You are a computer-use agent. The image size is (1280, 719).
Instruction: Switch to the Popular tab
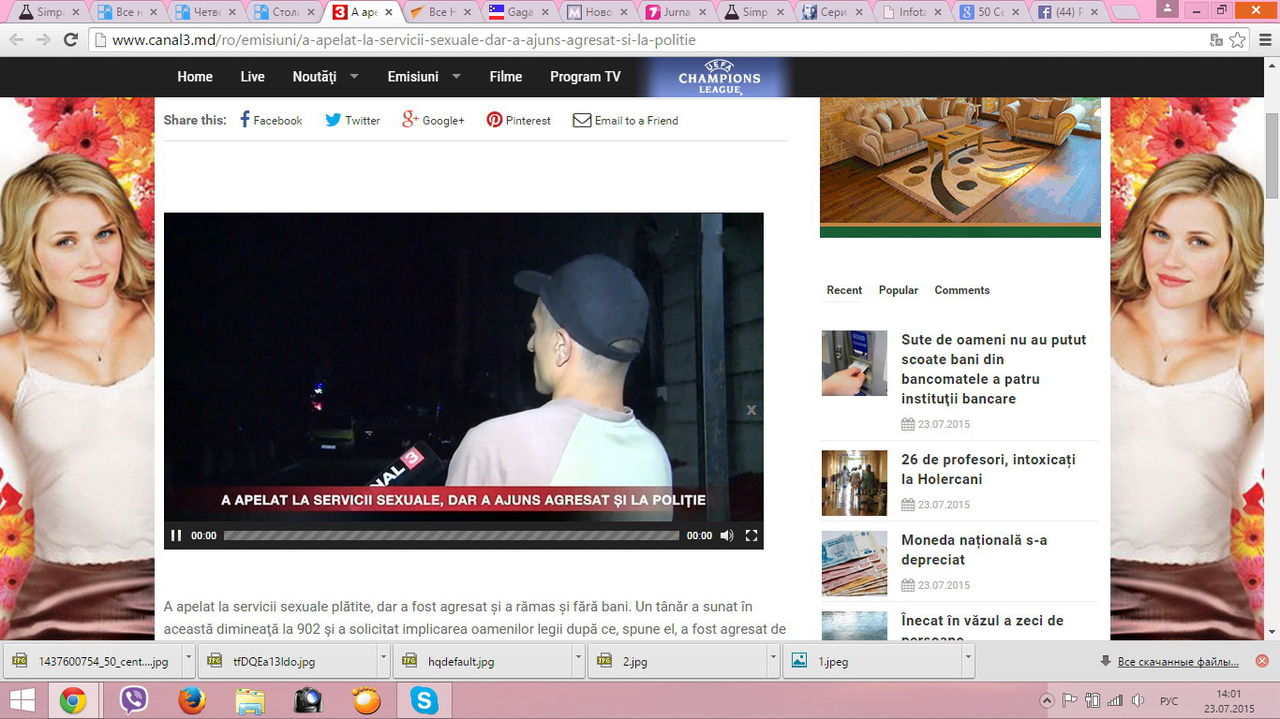(898, 290)
